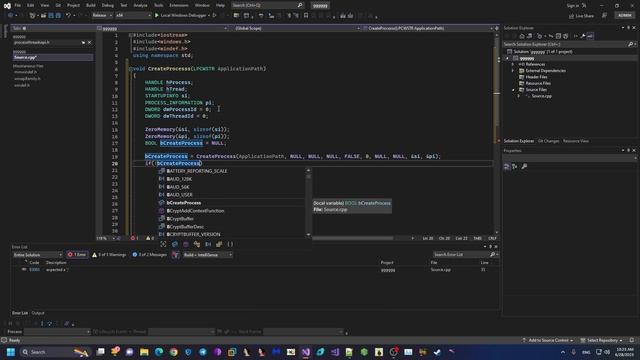Click Select Repository in status bar
The width and height of the screenshot is (640, 360).
[x=602, y=340]
